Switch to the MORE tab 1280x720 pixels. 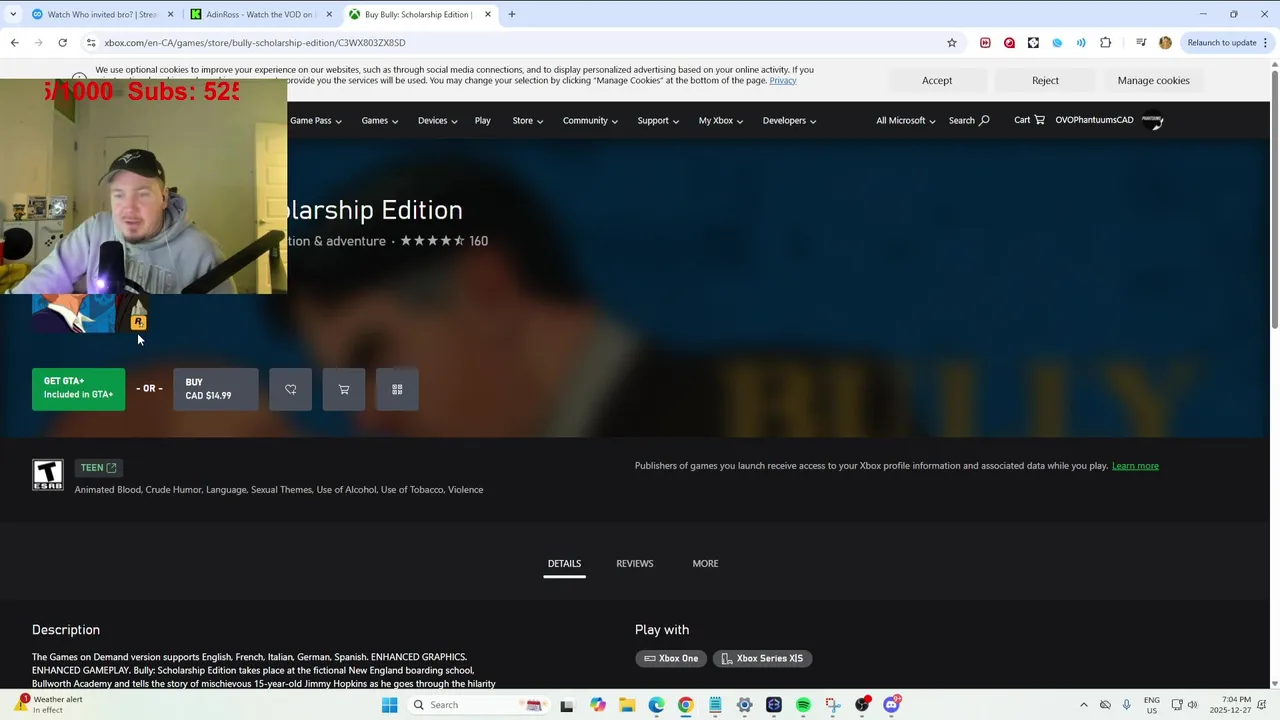[x=705, y=564]
